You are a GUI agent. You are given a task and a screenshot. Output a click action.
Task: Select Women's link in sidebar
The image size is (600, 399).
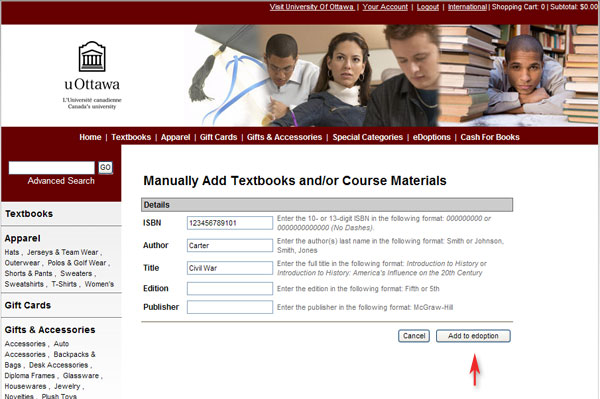click(99, 284)
